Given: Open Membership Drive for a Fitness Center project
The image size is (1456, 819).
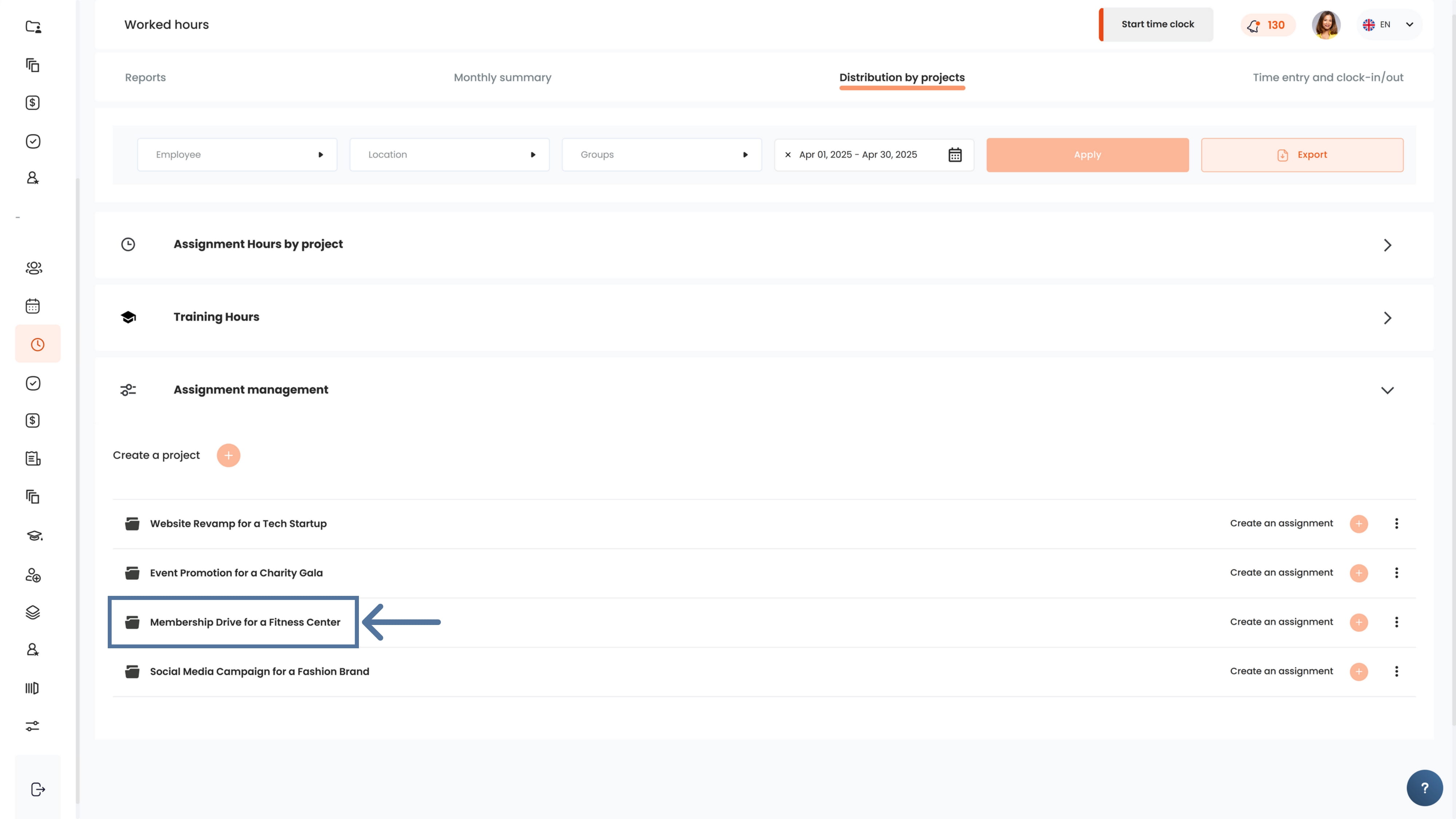Looking at the screenshot, I should click(245, 622).
